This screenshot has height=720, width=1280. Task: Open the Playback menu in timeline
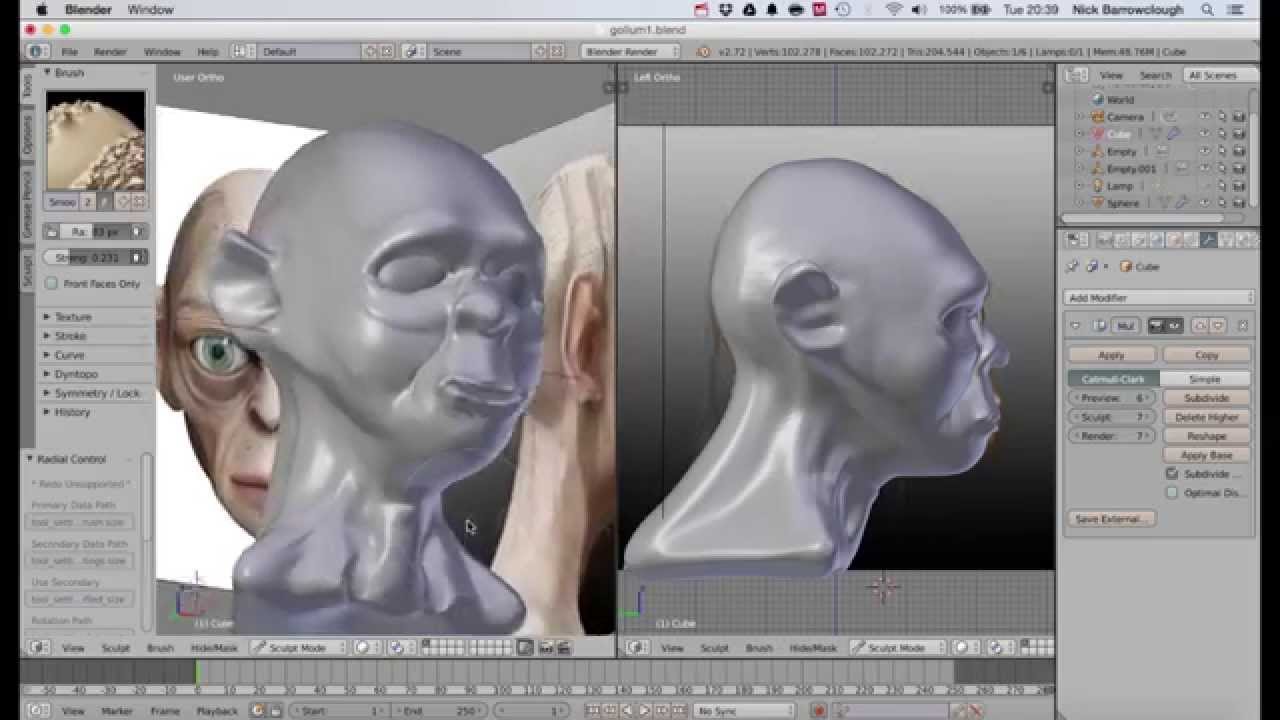click(x=217, y=711)
